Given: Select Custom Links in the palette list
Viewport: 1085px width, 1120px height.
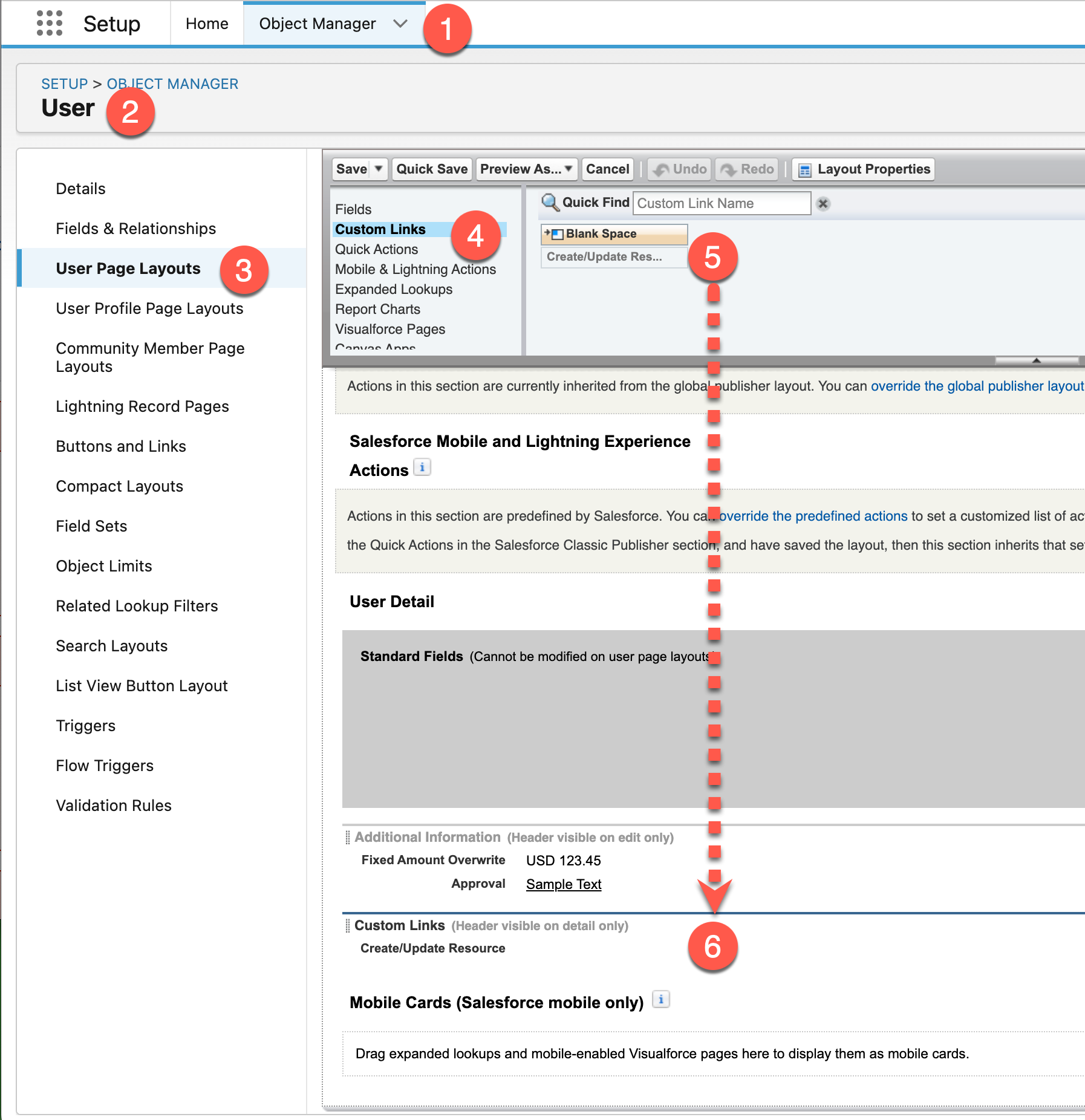Looking at the screenshot, I should click(x=380, y=229).
